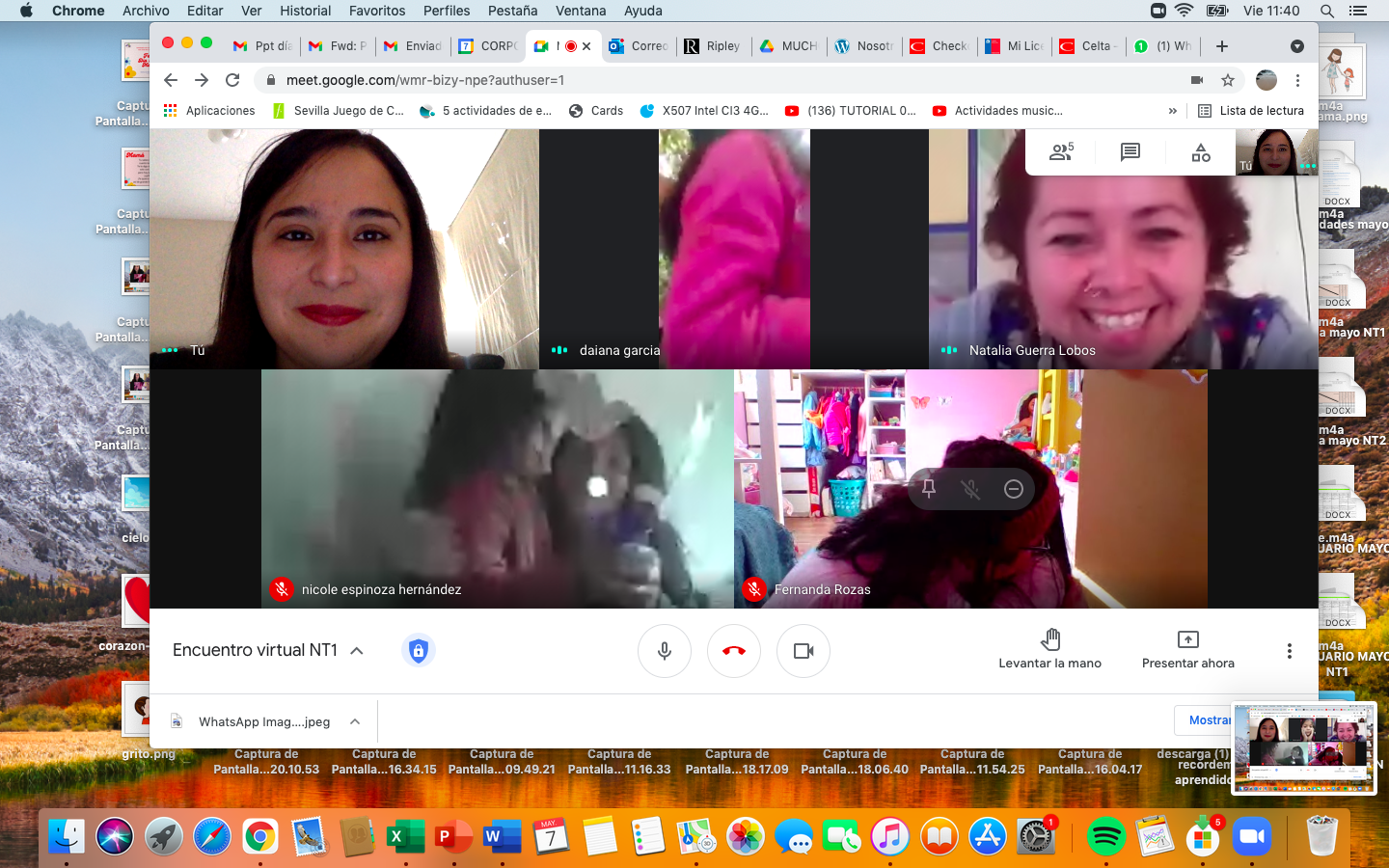
Task: Open Lista de lectura
Action: [1251, 111]
